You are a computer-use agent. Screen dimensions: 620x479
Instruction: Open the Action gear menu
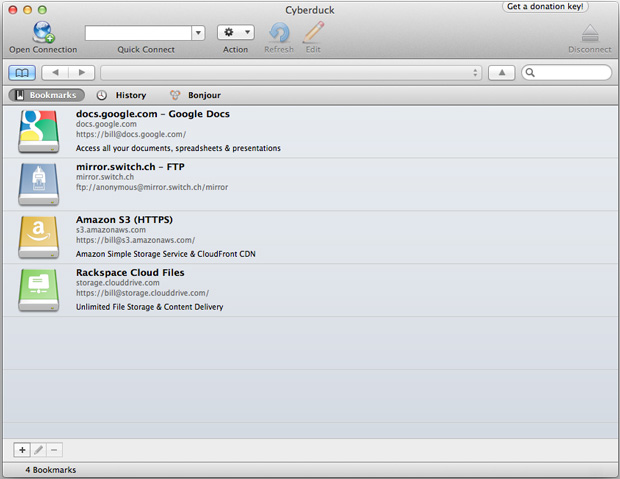(x=236, y=32)
